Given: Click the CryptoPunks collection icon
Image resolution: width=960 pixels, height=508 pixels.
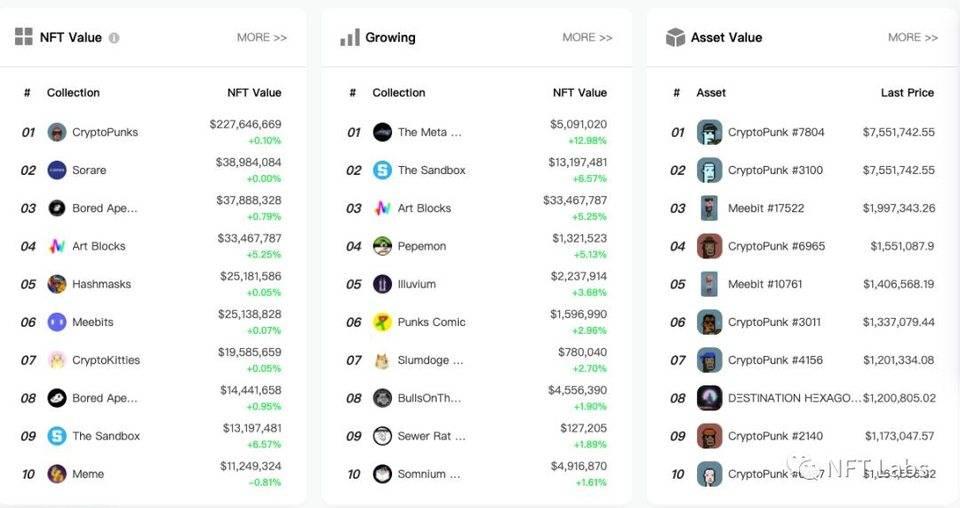Looking at the screenshot, I should [x=57, y=132].
